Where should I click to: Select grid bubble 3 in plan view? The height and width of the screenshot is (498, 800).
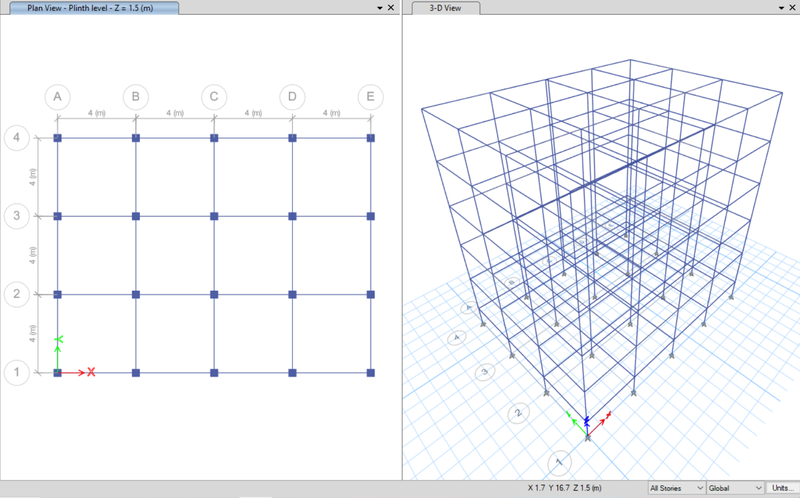pyautogui.click(x=17, y=216)
